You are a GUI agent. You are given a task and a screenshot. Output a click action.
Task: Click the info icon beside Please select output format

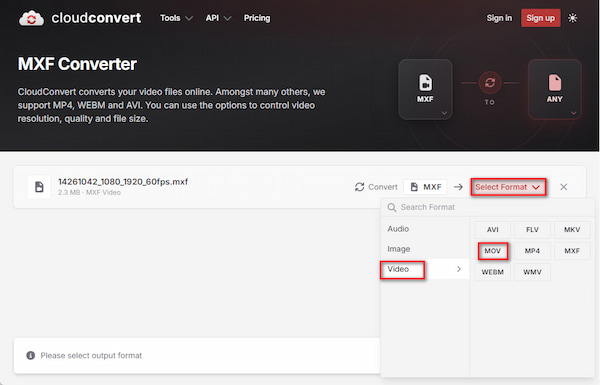[x=31, y=356]
